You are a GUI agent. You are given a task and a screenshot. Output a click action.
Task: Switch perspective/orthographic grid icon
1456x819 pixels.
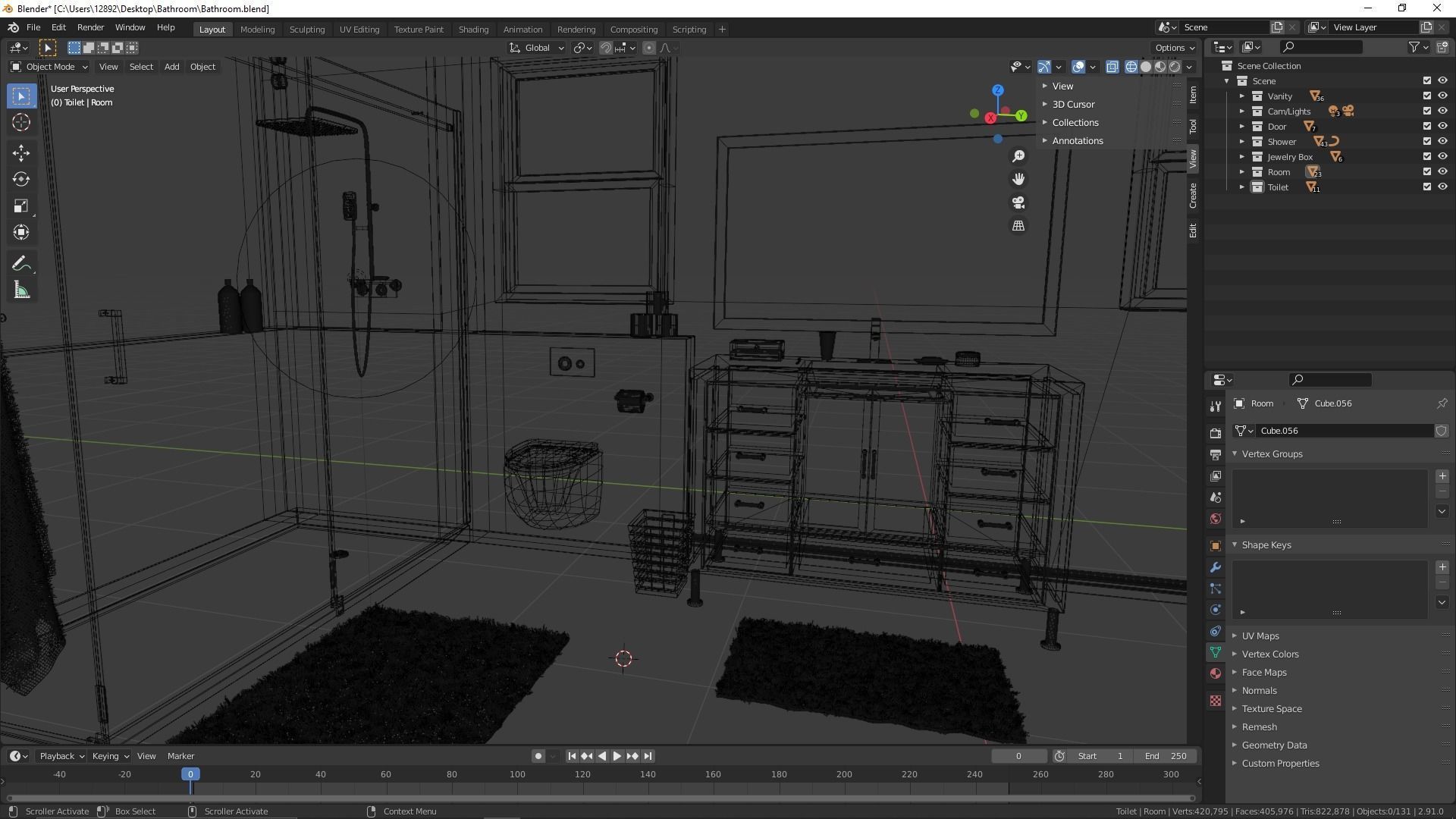[x=1018, y=226]
